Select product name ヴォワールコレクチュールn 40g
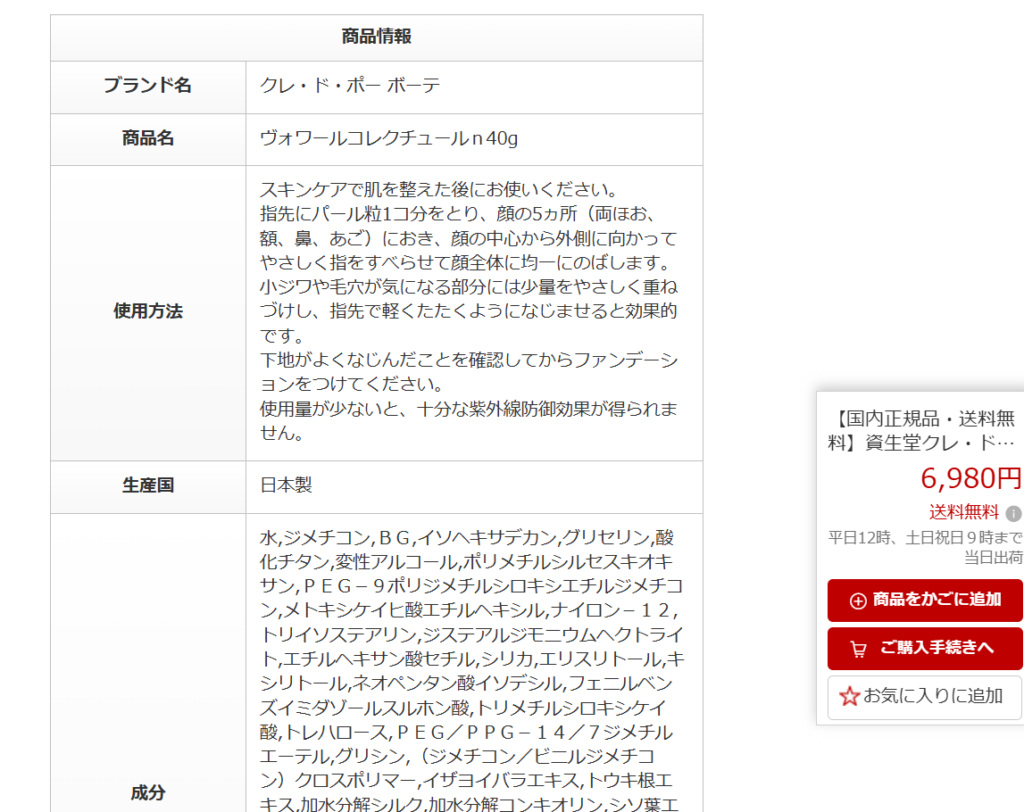 389,138
